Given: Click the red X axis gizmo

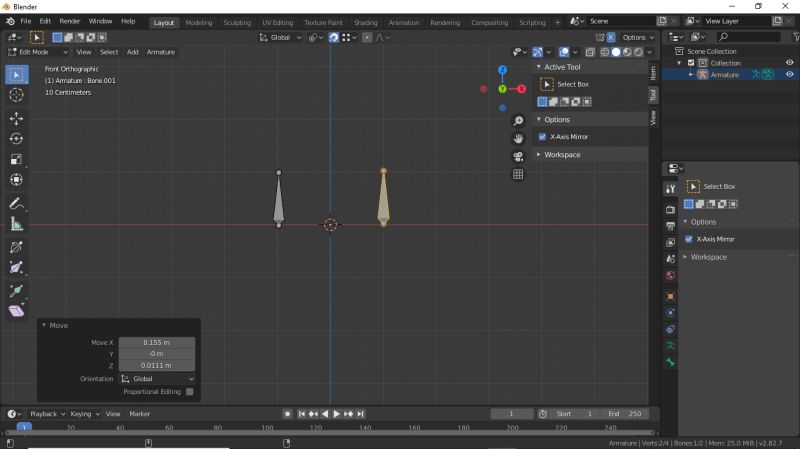Looking at the screenshot, I should 521,89.
